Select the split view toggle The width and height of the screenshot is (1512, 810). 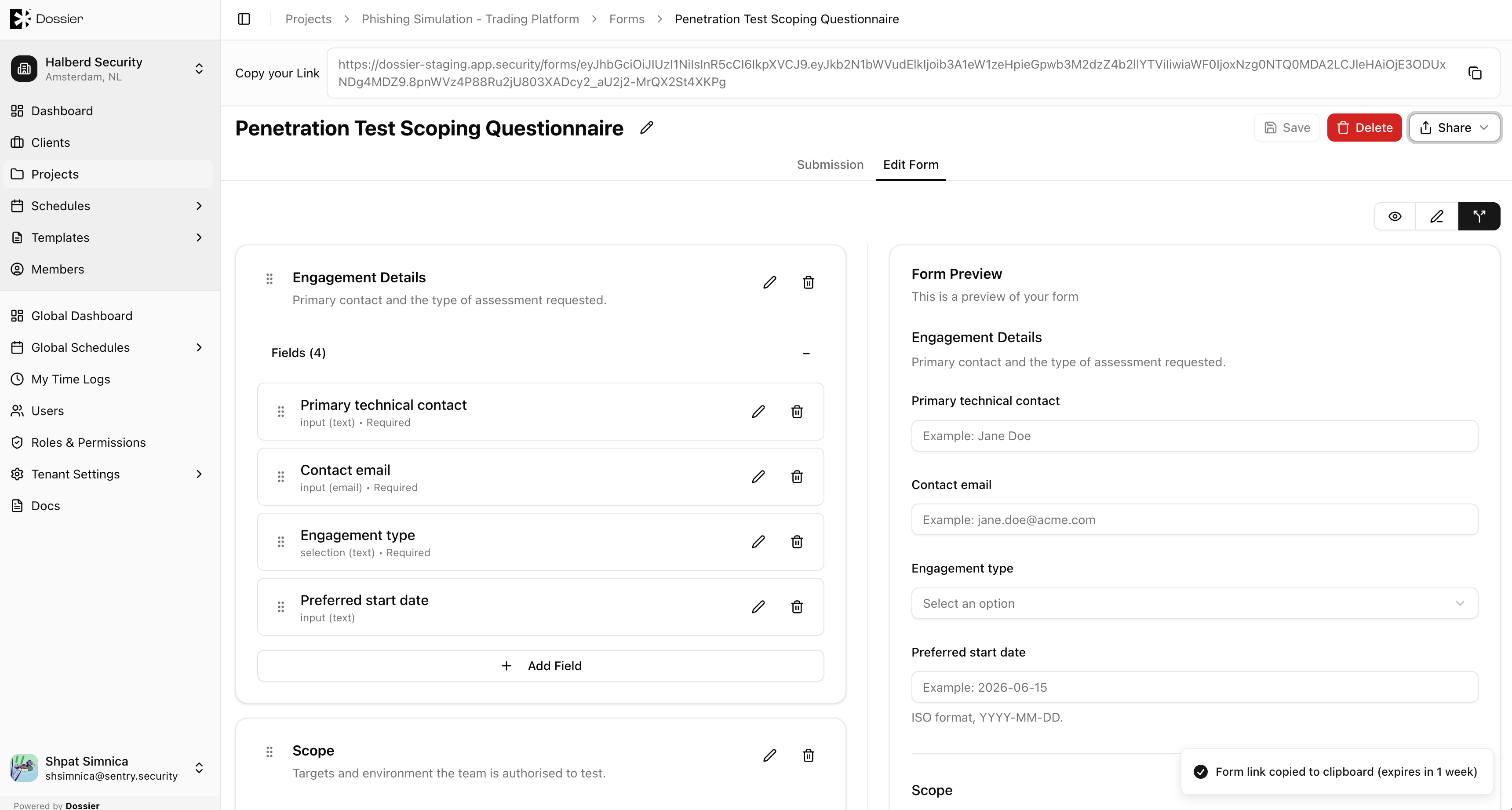[1479, 217]
